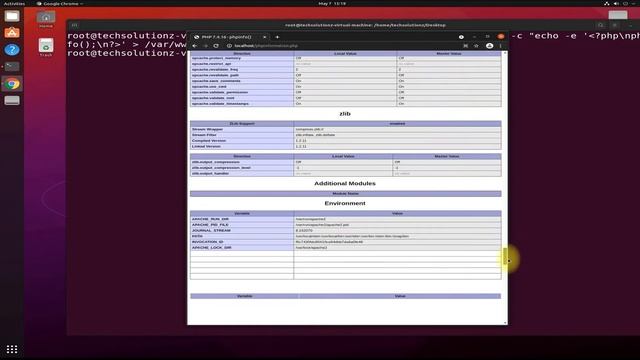This screenshot has width=640, height=360.
Task: Click the incognito-style indicator icon in Chrome title bar
Action: pos(461,37)
